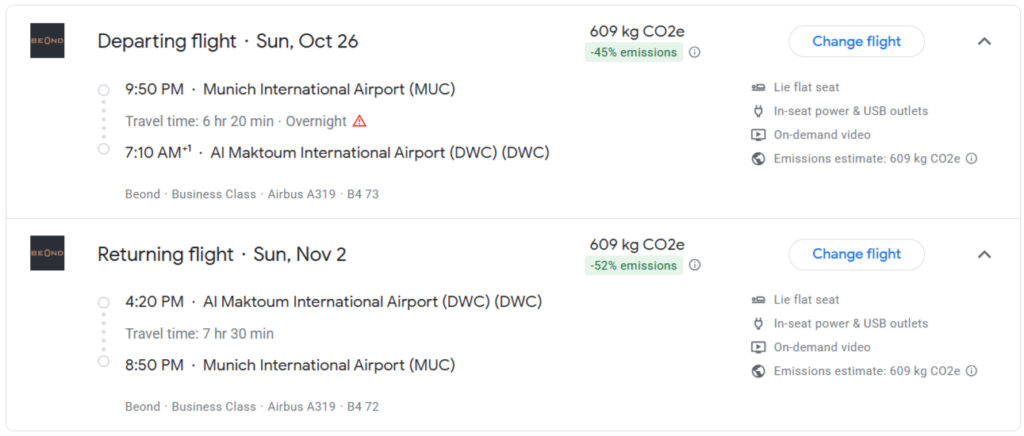Click info icon beside -52% emissions badge
The image size is (1024, 436).
695,266
